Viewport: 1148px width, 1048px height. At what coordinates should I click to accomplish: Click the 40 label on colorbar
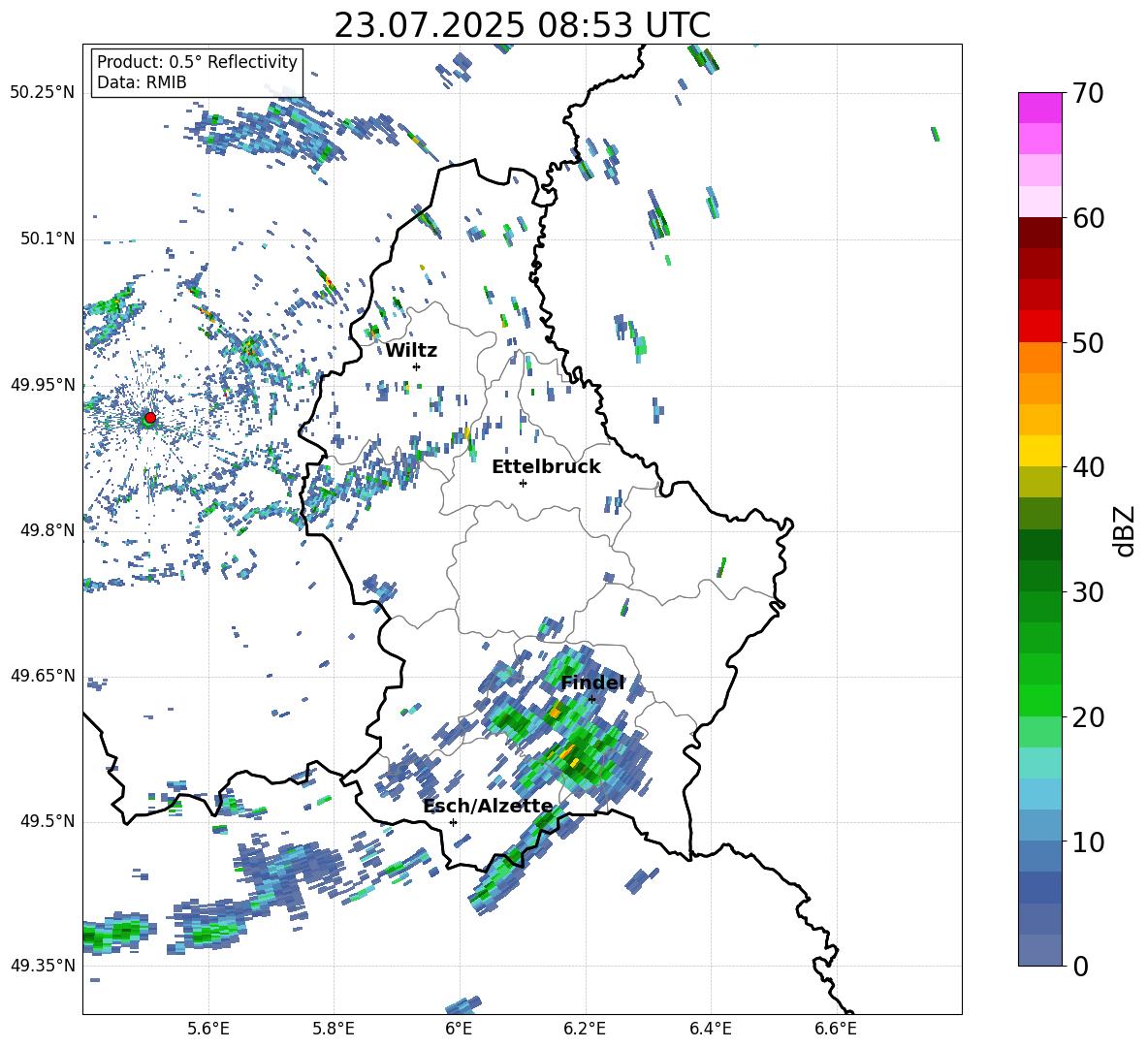coord(1088,467)
